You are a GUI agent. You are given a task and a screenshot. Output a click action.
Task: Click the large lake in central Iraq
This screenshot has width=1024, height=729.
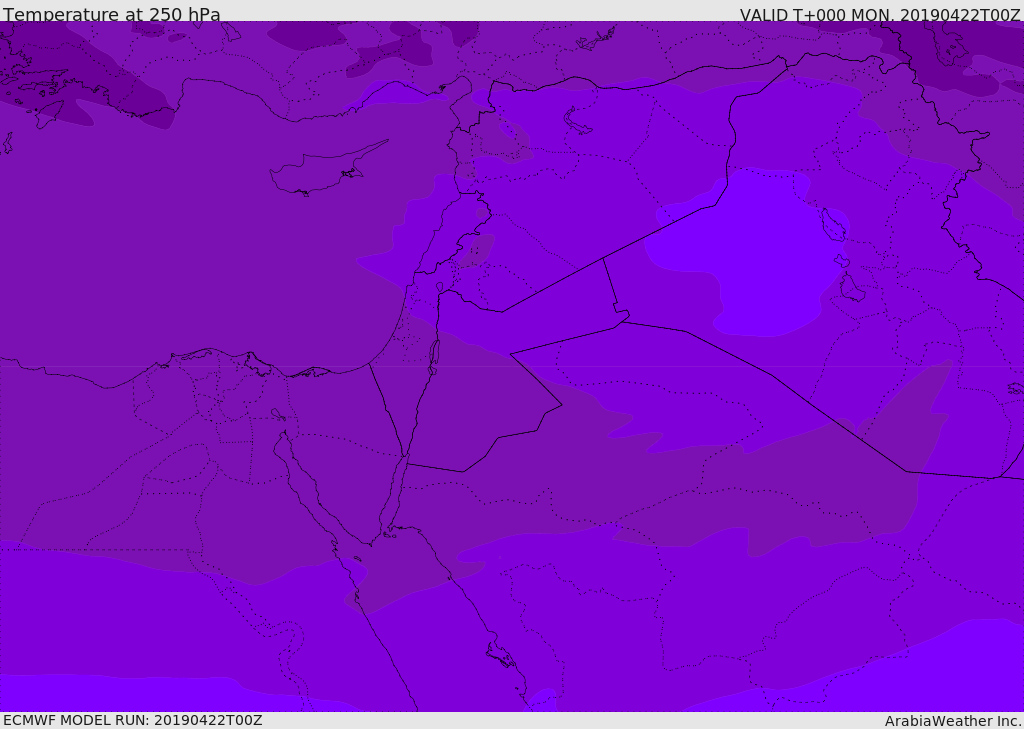tap(832, 225)
